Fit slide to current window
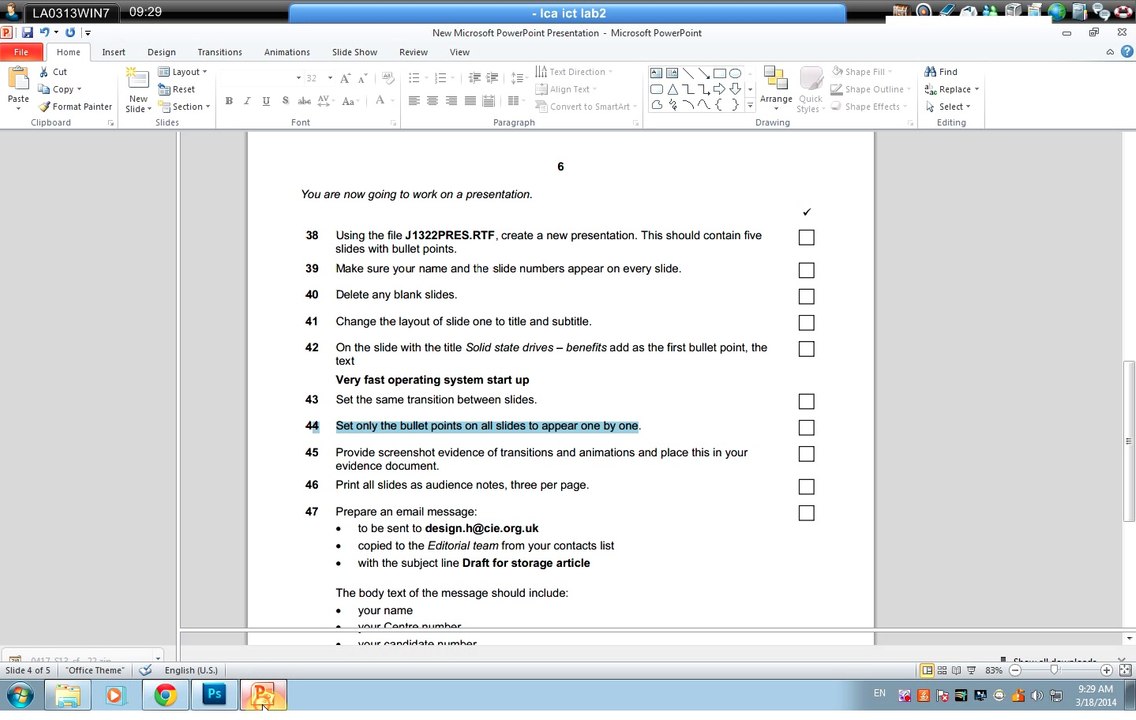The image size is (1136, 720). [x=1125, y=671]
